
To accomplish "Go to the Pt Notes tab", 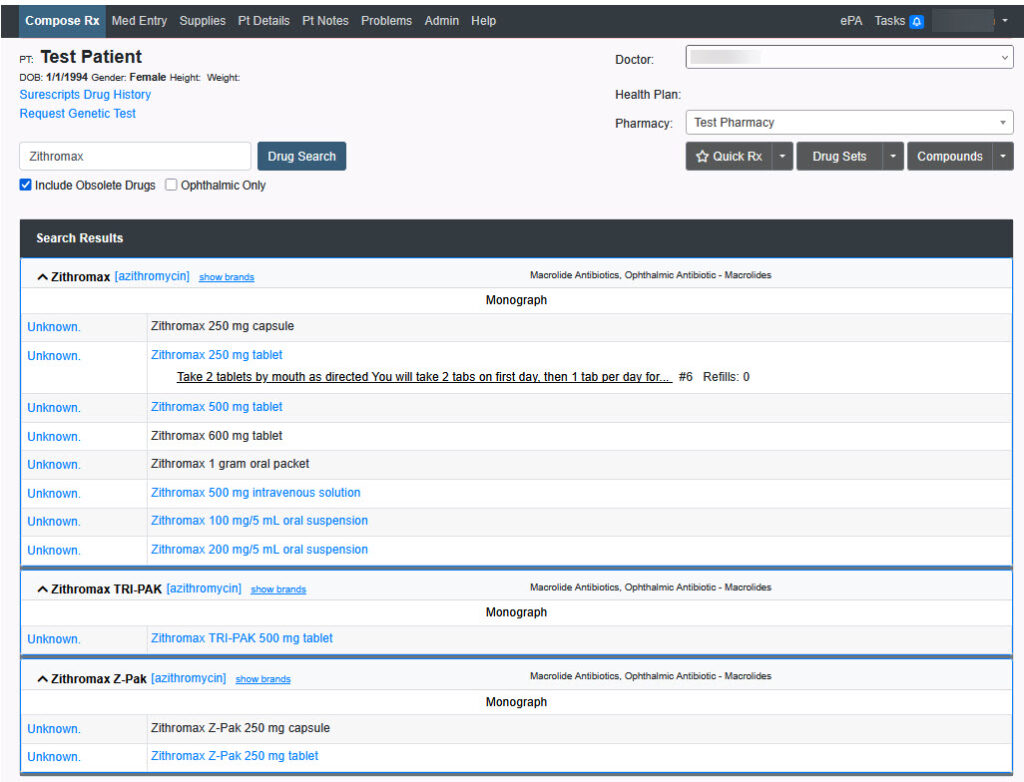I will pyautogui.click(x=325, y=21).
